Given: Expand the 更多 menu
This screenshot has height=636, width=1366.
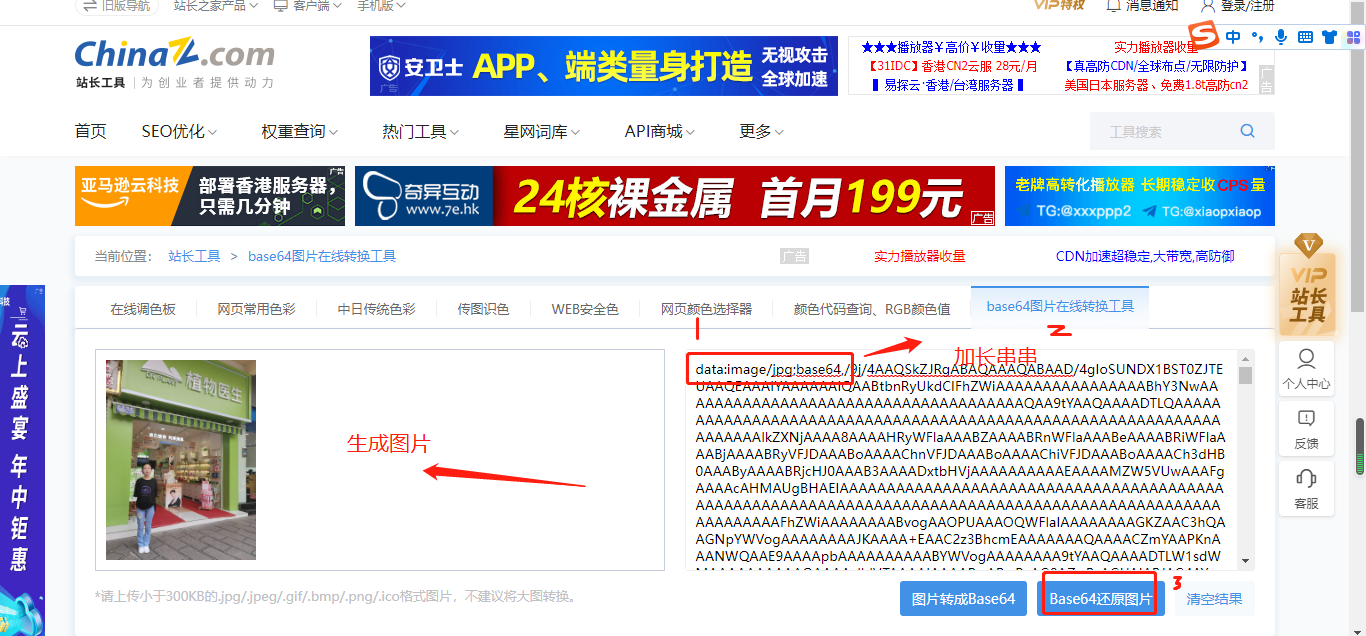Looking at the screenshot, I should coord(761,131).
